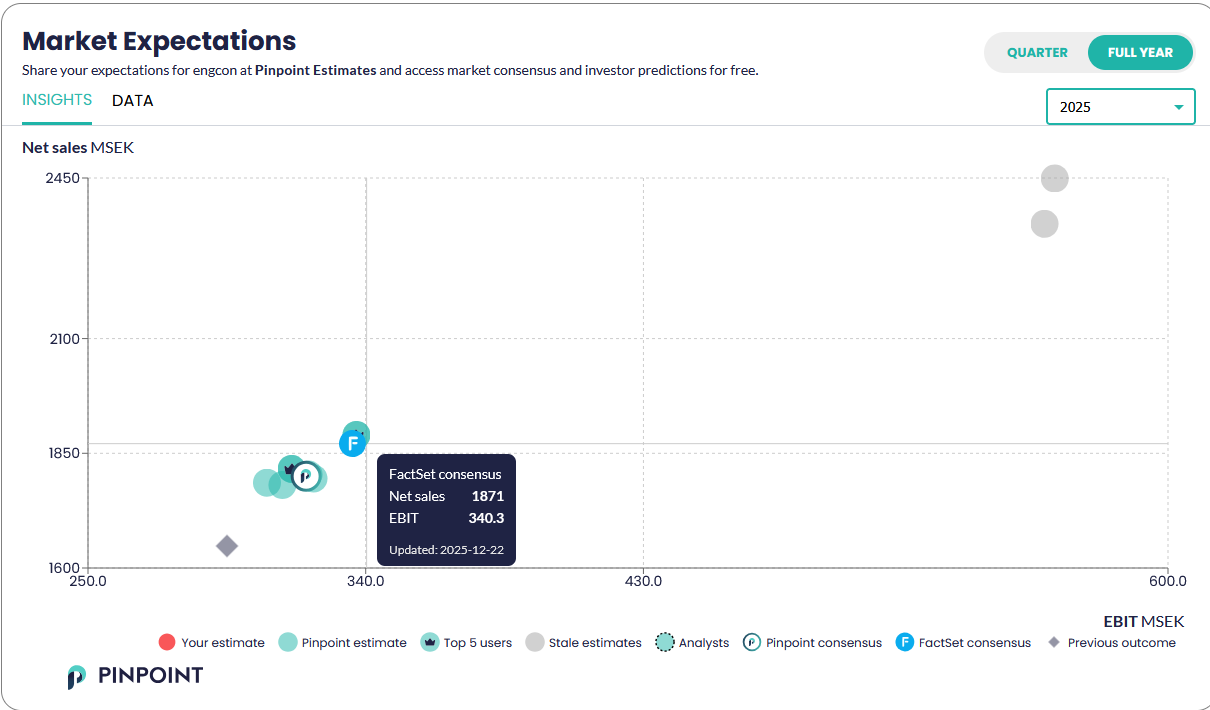Click the Pinpoint consensus legend icon

pos(752,643)
